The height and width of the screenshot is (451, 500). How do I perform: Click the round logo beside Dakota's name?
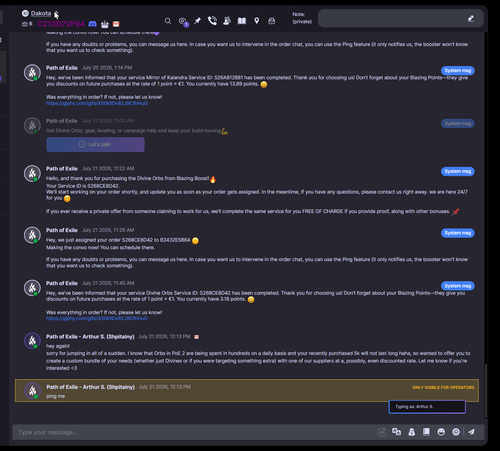(25, 13)
